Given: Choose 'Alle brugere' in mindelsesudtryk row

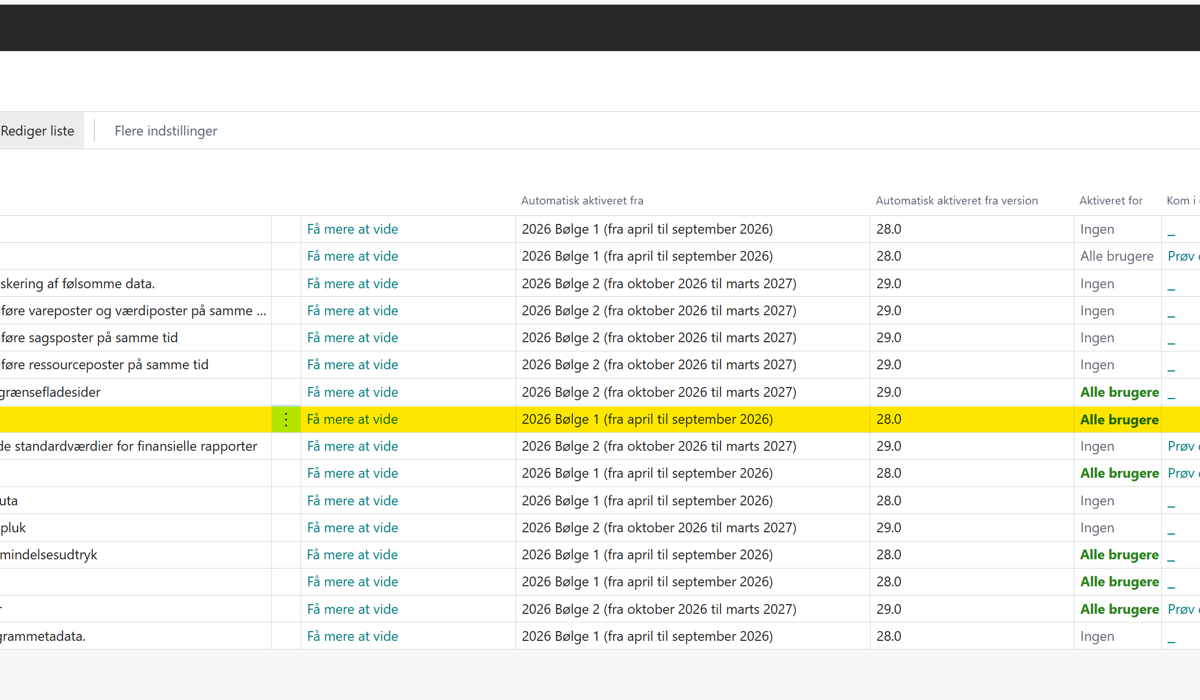Looking at the screenshot, I should point(1119,555).
